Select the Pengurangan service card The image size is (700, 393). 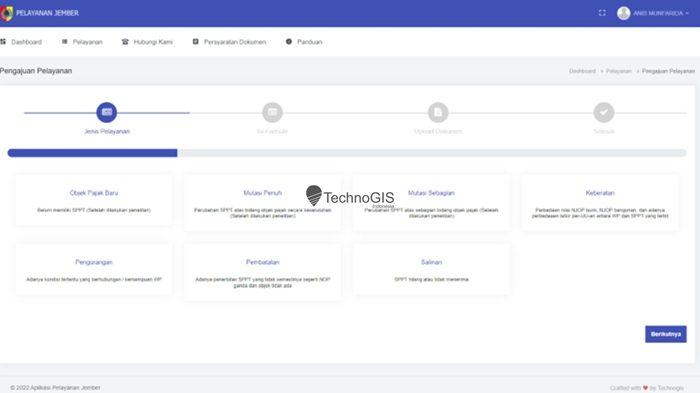coord(94,269)
